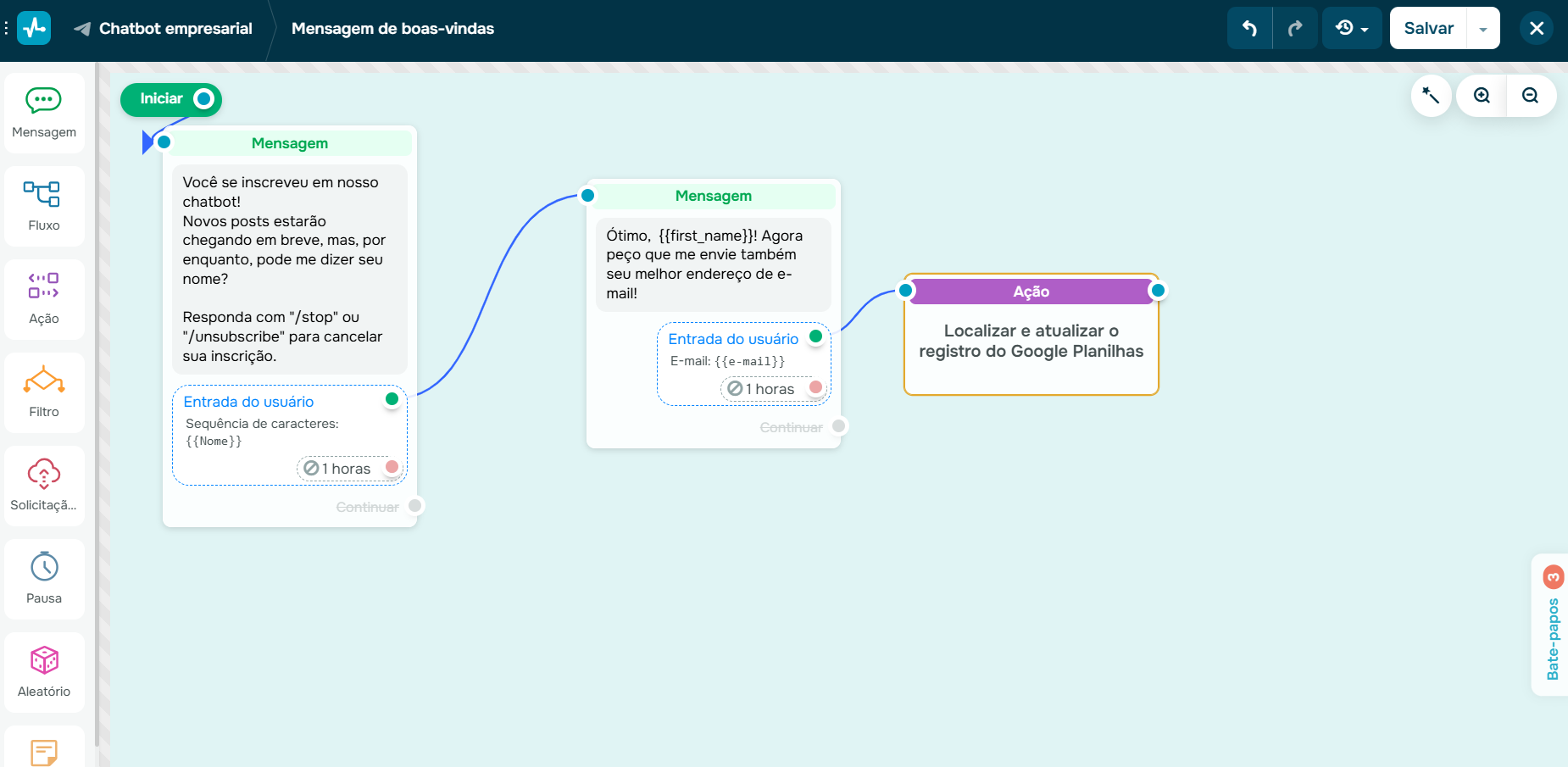Click the redo arrow button
Viewport: 1568px width, 767px height.
1294,29
